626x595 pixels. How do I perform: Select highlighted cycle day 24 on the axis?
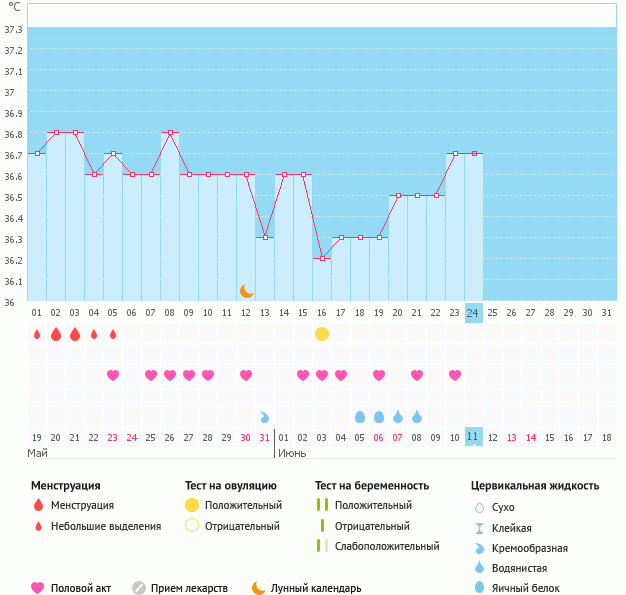click(473, 312)
